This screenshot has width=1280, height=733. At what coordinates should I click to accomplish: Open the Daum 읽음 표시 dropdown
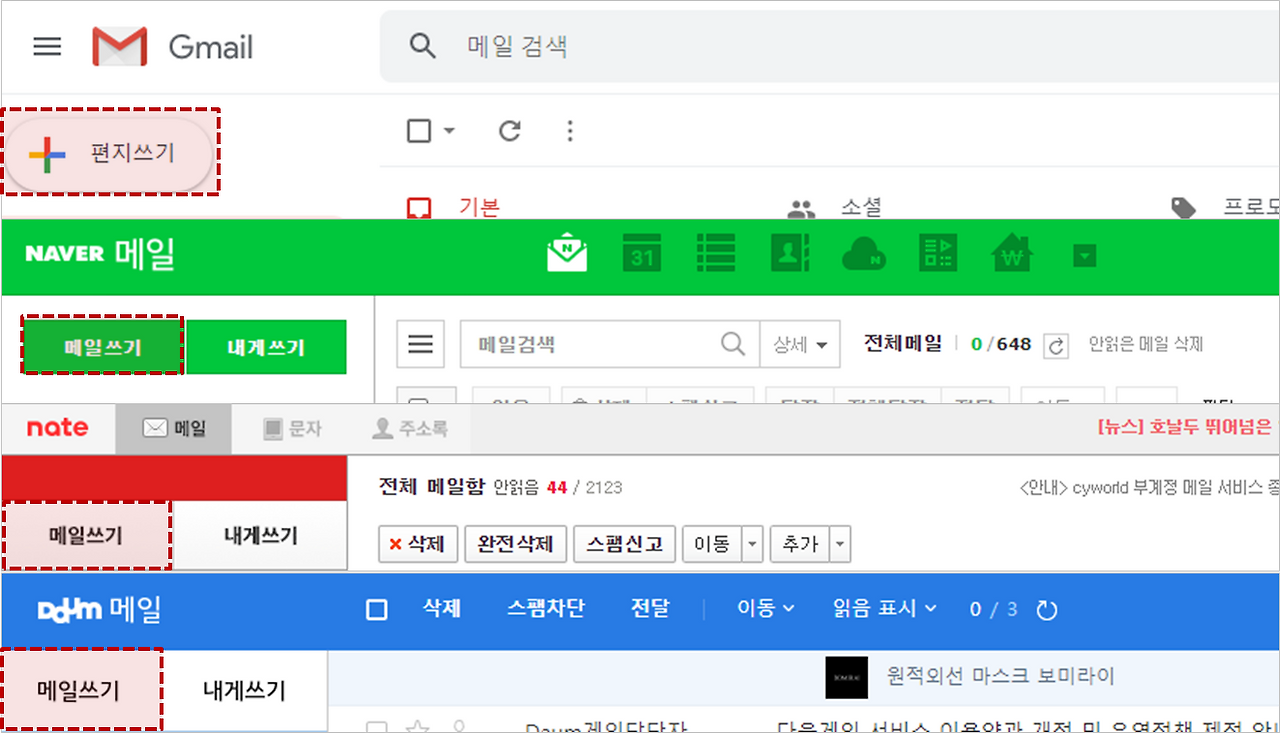pyautogui.click(x=885, y=608)
